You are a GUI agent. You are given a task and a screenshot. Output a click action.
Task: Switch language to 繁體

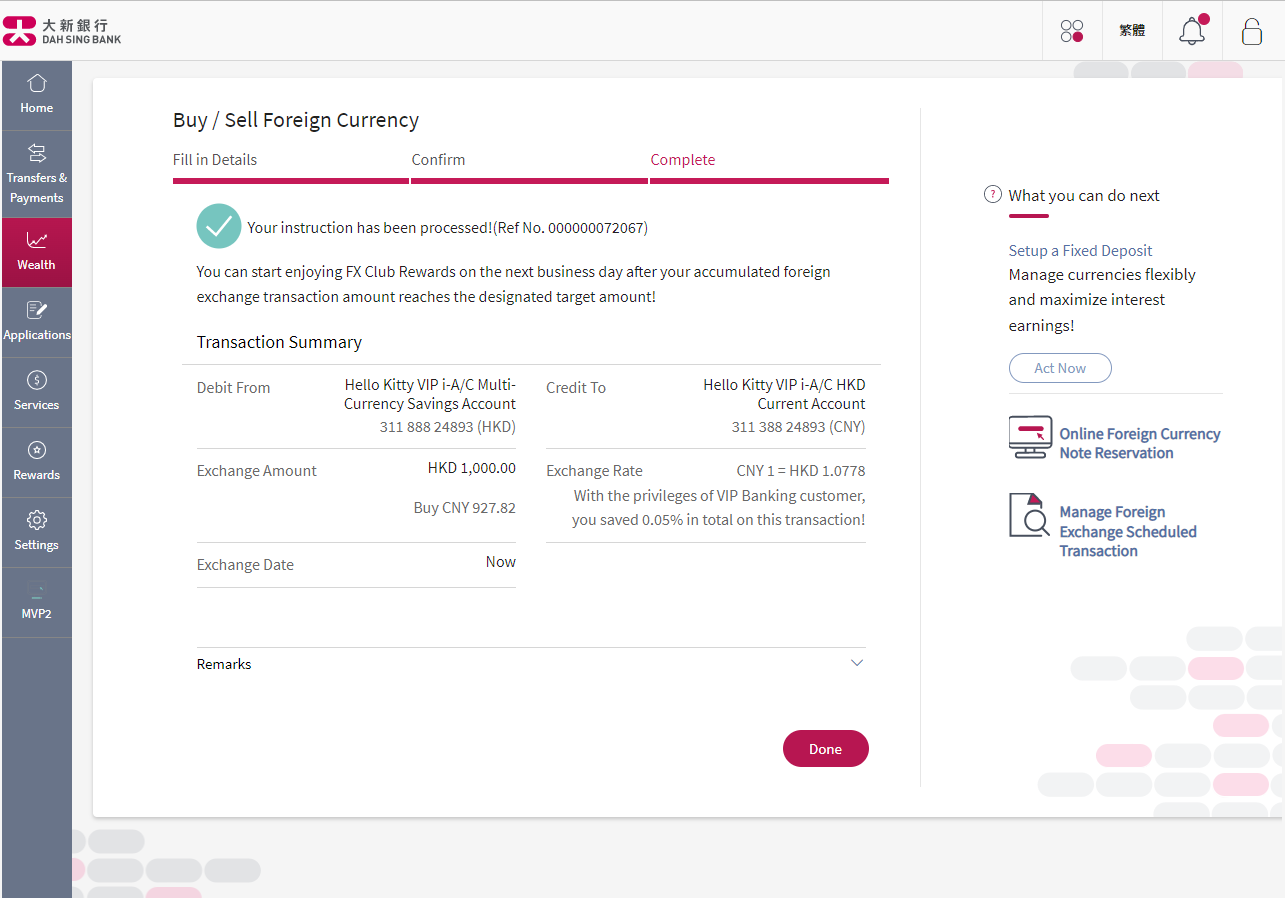[x=1132, y=31]
